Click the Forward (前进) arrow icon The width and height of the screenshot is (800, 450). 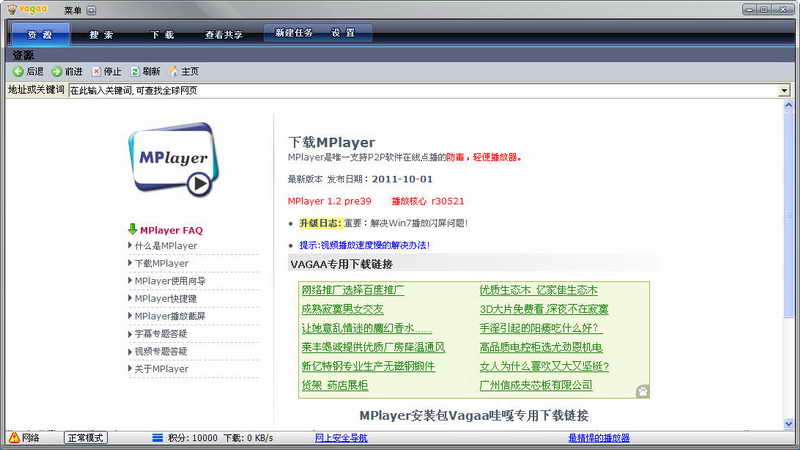57,72
